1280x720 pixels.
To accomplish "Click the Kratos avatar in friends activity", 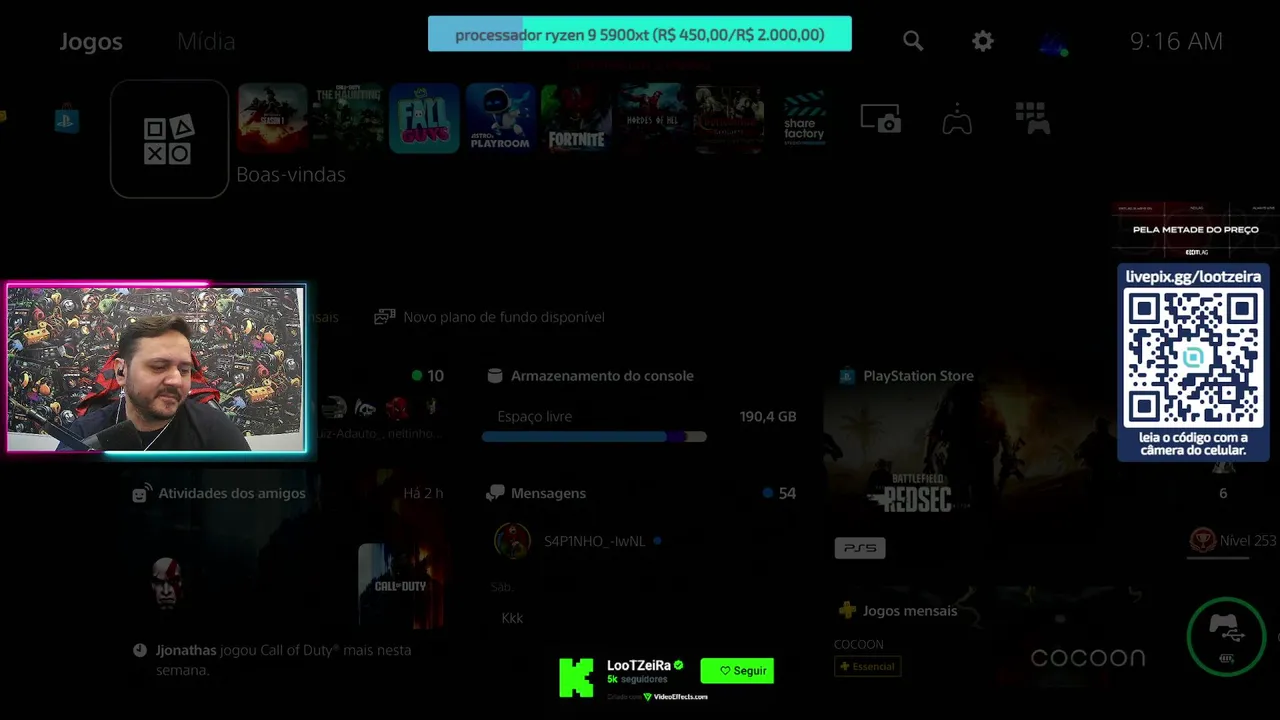I will click(x=167, y=582).
